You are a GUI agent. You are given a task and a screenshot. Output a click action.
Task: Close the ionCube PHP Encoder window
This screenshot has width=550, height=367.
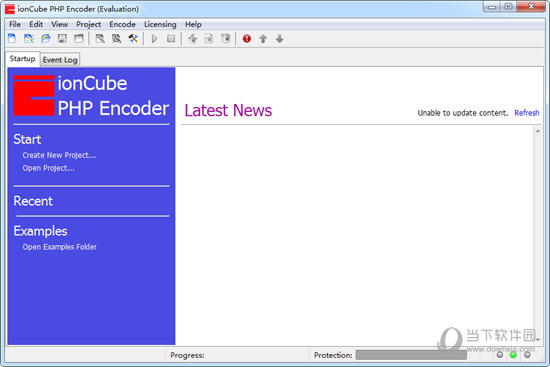531,7
